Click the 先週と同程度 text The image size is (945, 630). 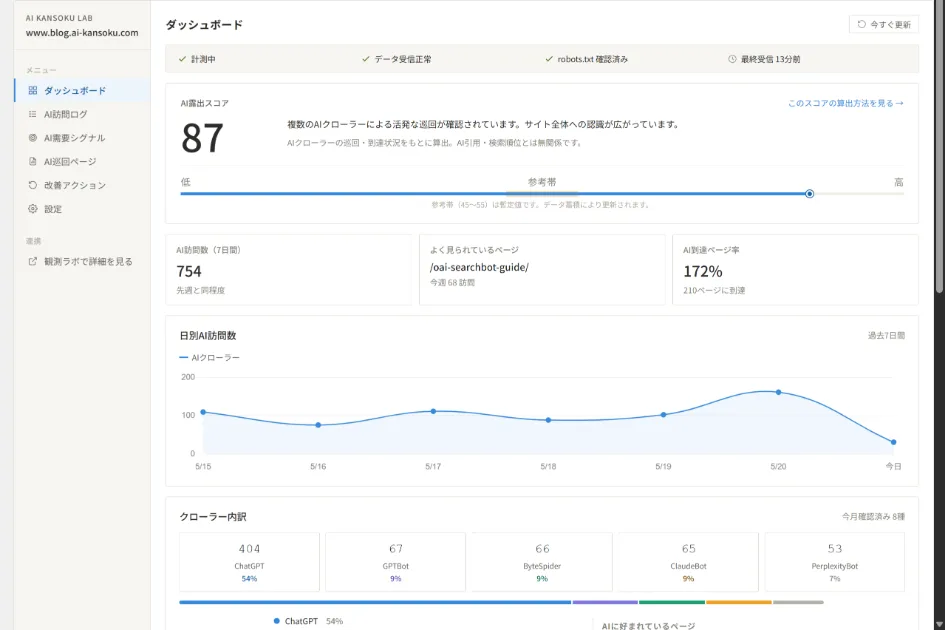coord(201,290)
